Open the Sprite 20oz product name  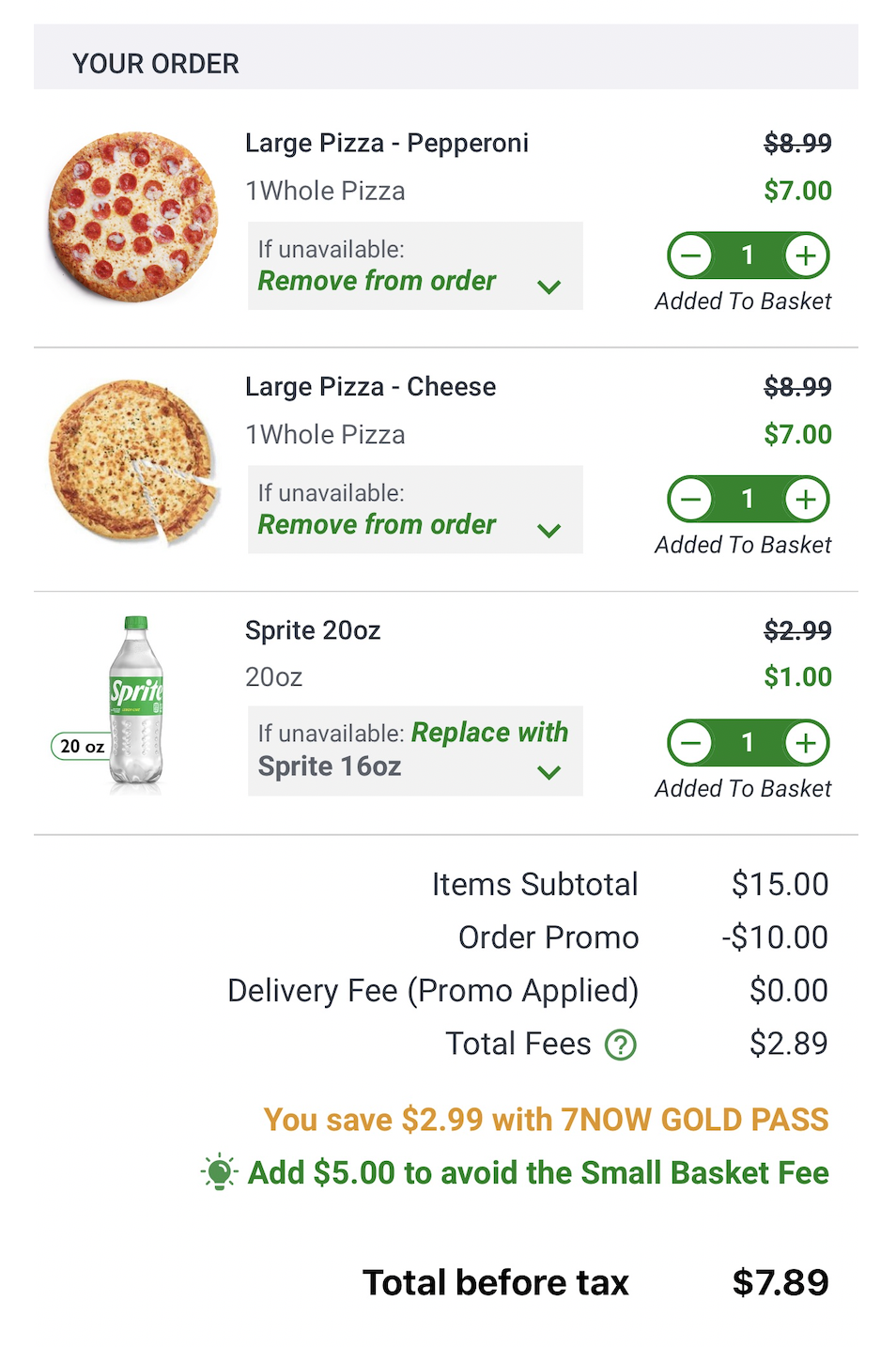[313, 629]
